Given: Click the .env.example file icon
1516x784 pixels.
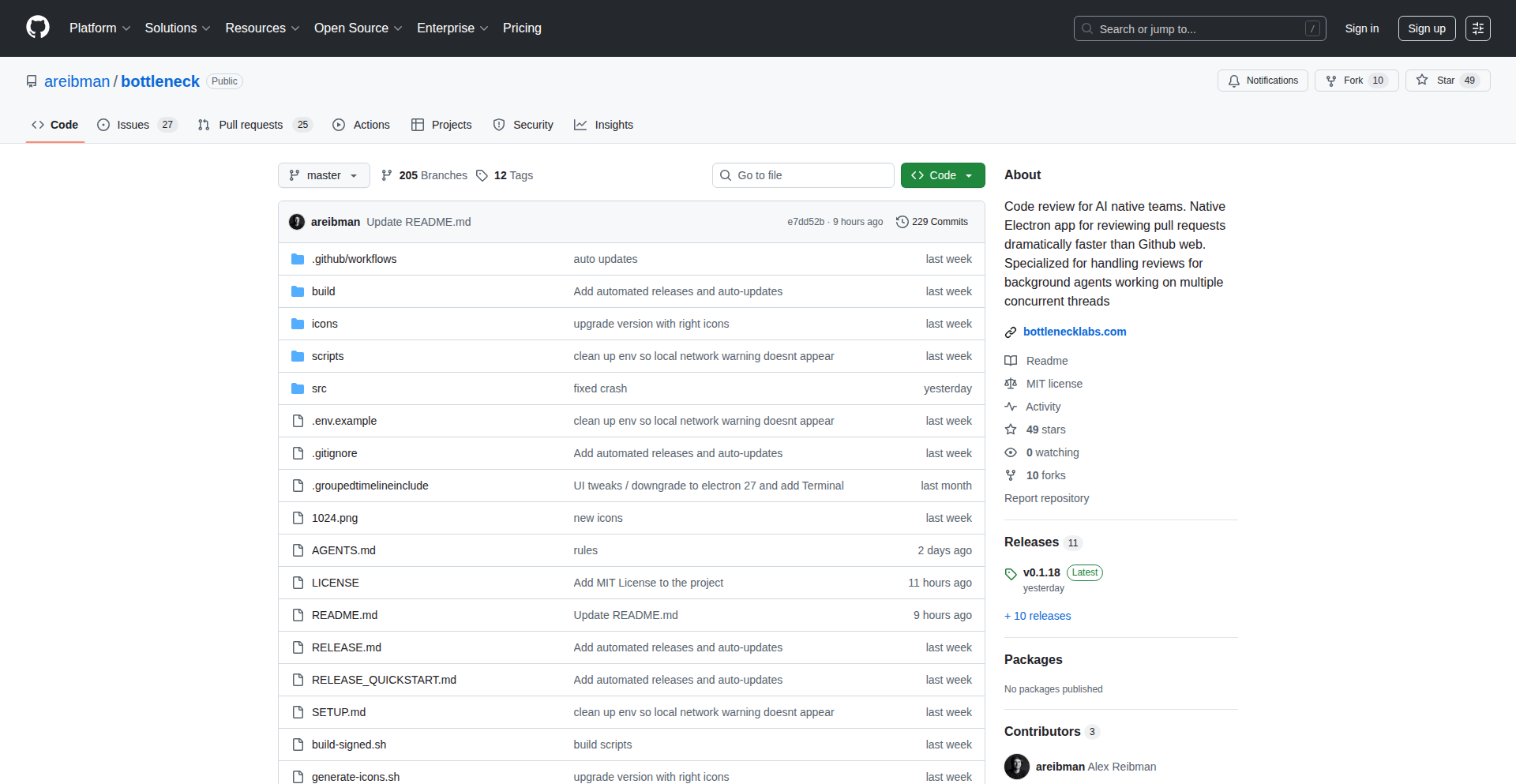Looking at the screenshot, I should click(x=298, y=421).
